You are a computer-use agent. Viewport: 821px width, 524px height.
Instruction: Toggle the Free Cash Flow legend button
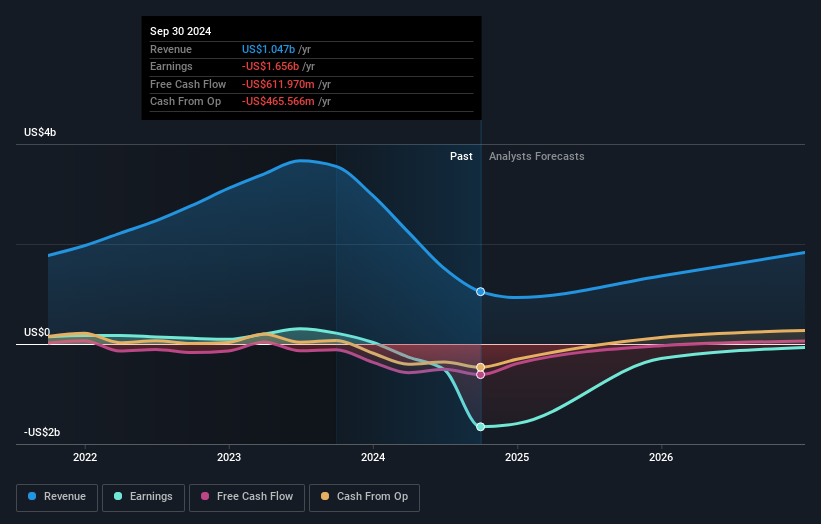coord(247,497)
